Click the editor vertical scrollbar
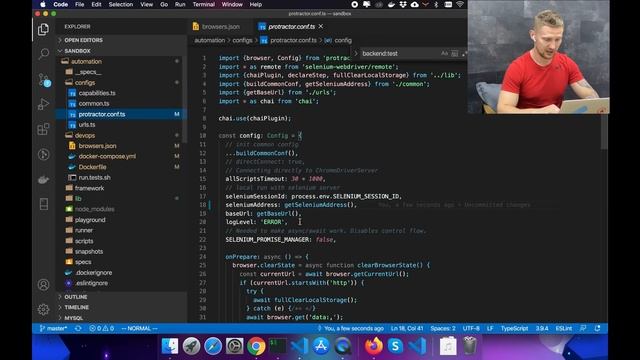Screen dimensions: 640x360 604,133
